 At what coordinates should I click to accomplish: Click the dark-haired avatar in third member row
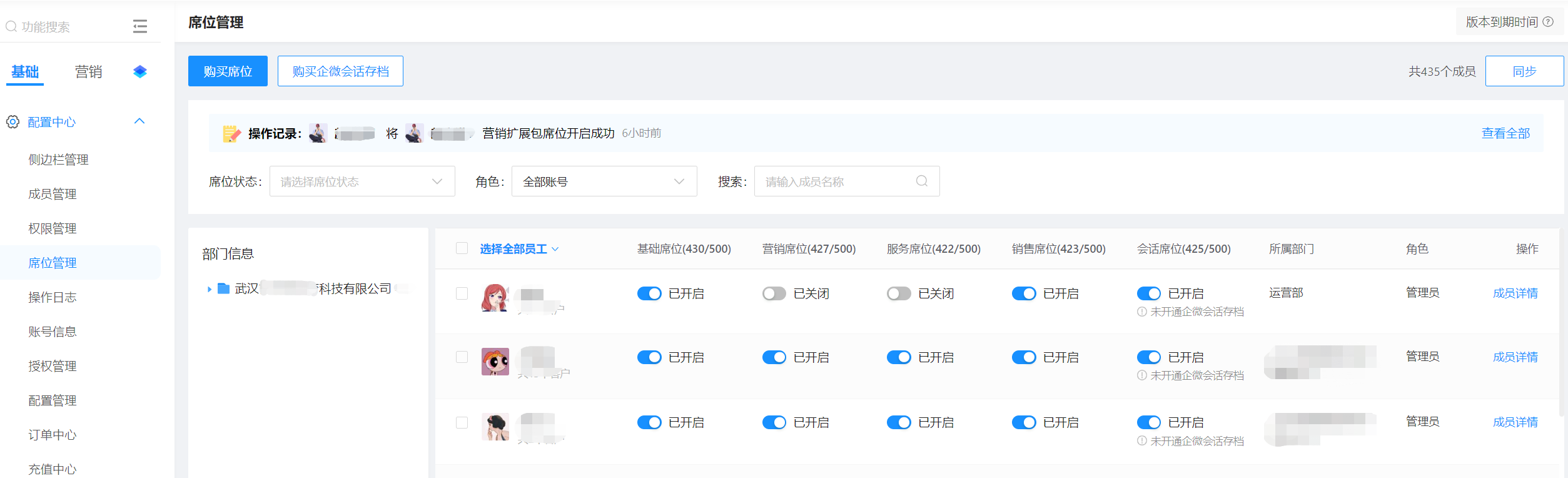point(495,426)
